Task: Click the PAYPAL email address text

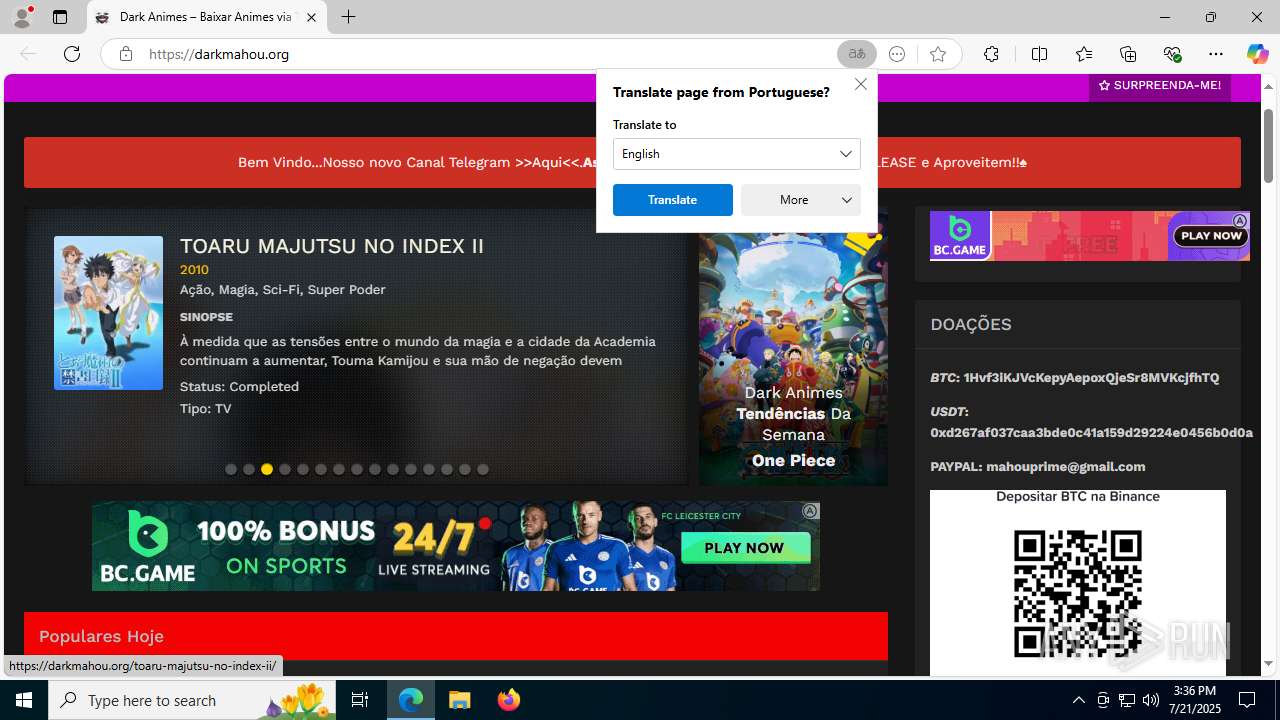Action: click(1066, 467)
